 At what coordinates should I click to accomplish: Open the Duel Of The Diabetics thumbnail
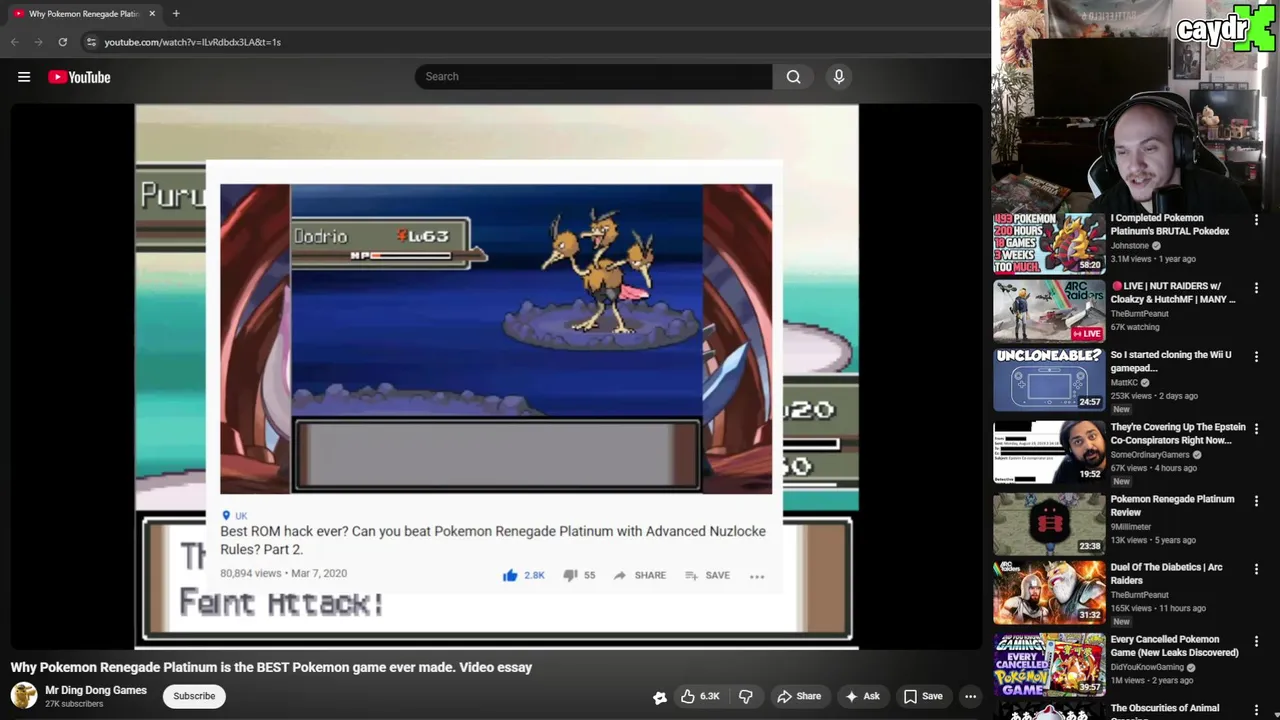[x=1049, y=592]
